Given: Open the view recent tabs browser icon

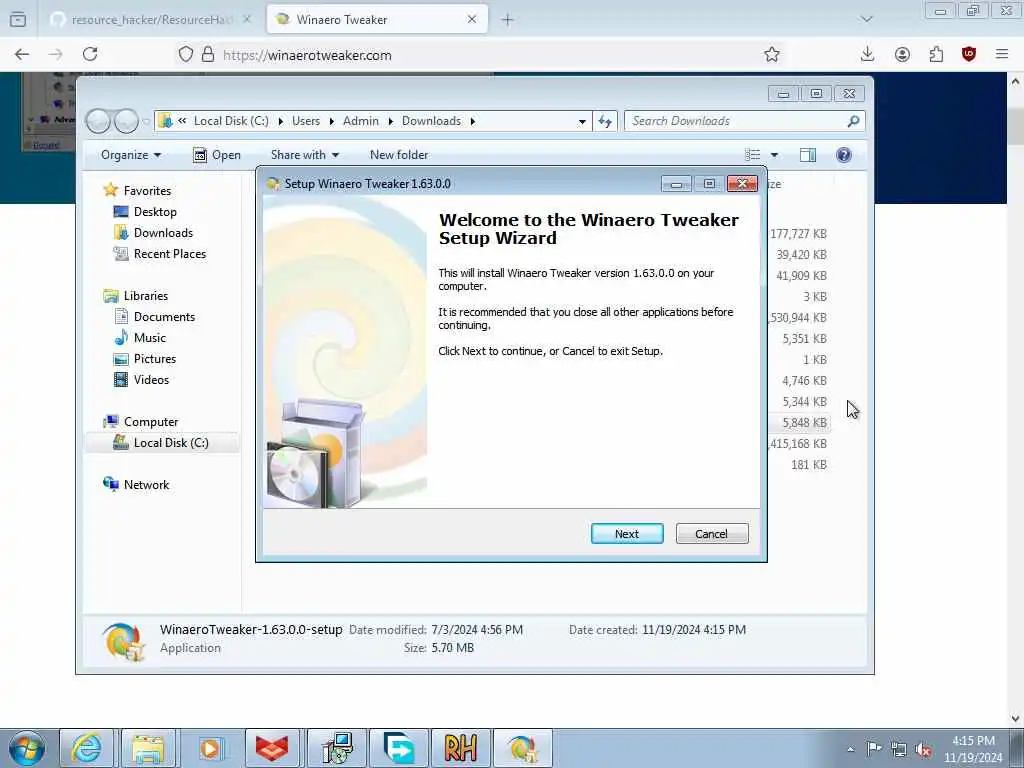Looking at the screenshot, I should 18,20.
